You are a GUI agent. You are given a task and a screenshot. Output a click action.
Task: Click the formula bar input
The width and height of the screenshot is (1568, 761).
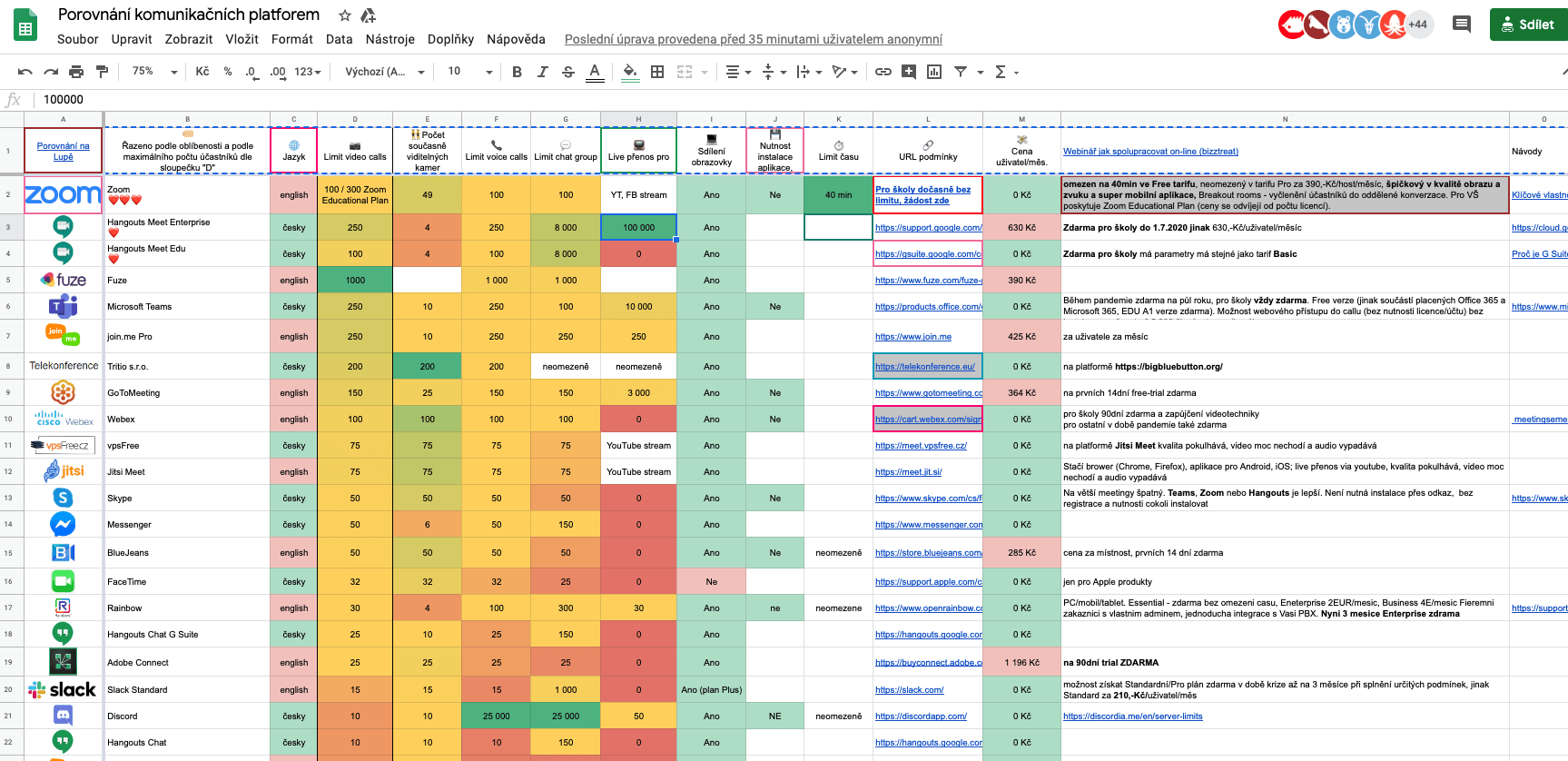point(799,100)
